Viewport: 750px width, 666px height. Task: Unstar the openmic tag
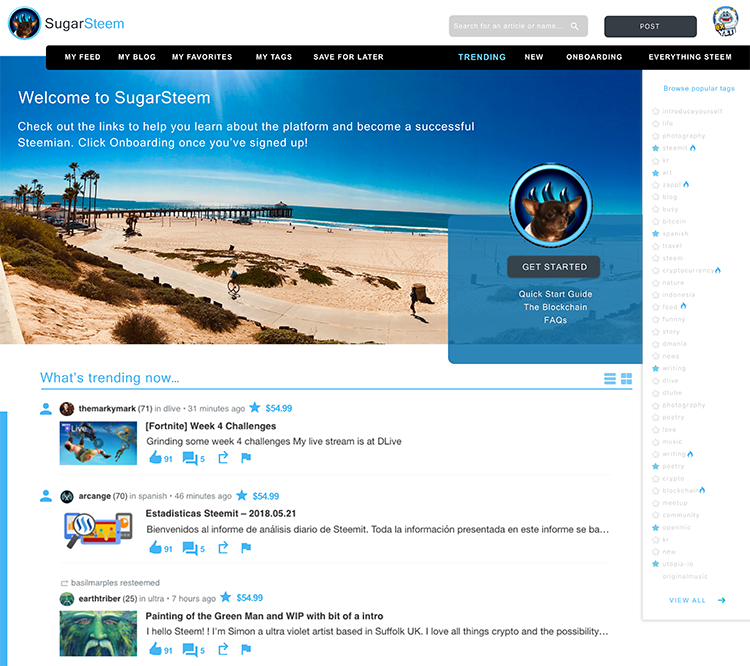656,528
